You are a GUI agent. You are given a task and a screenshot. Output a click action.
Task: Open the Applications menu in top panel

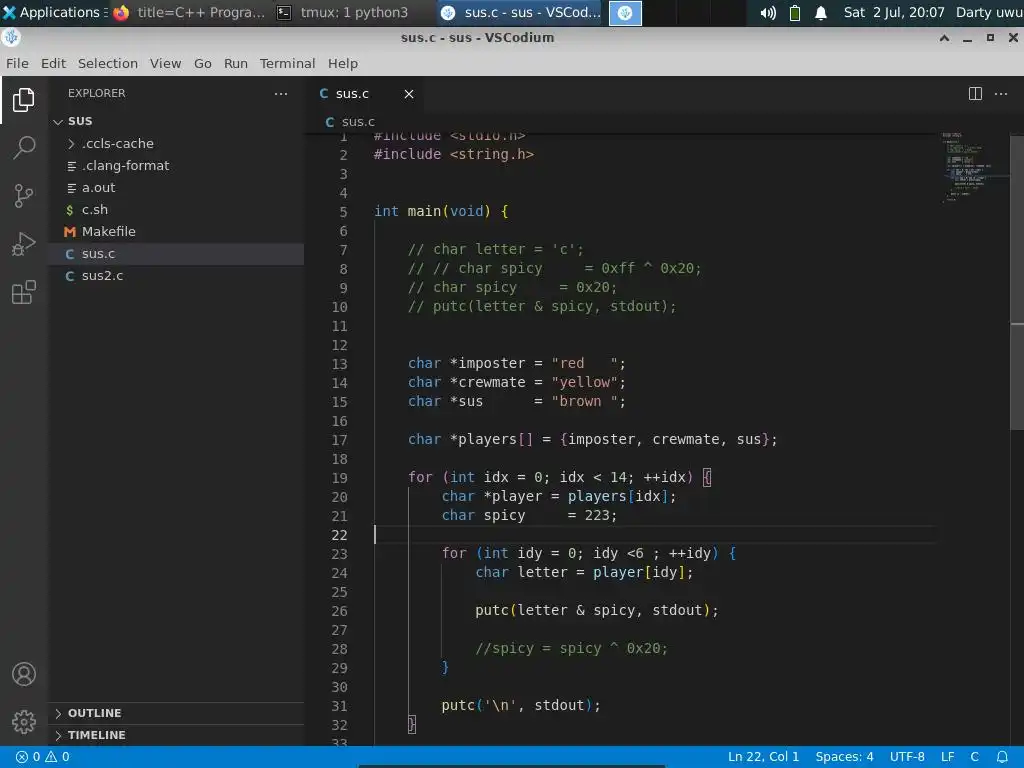(x=52, y=12)
